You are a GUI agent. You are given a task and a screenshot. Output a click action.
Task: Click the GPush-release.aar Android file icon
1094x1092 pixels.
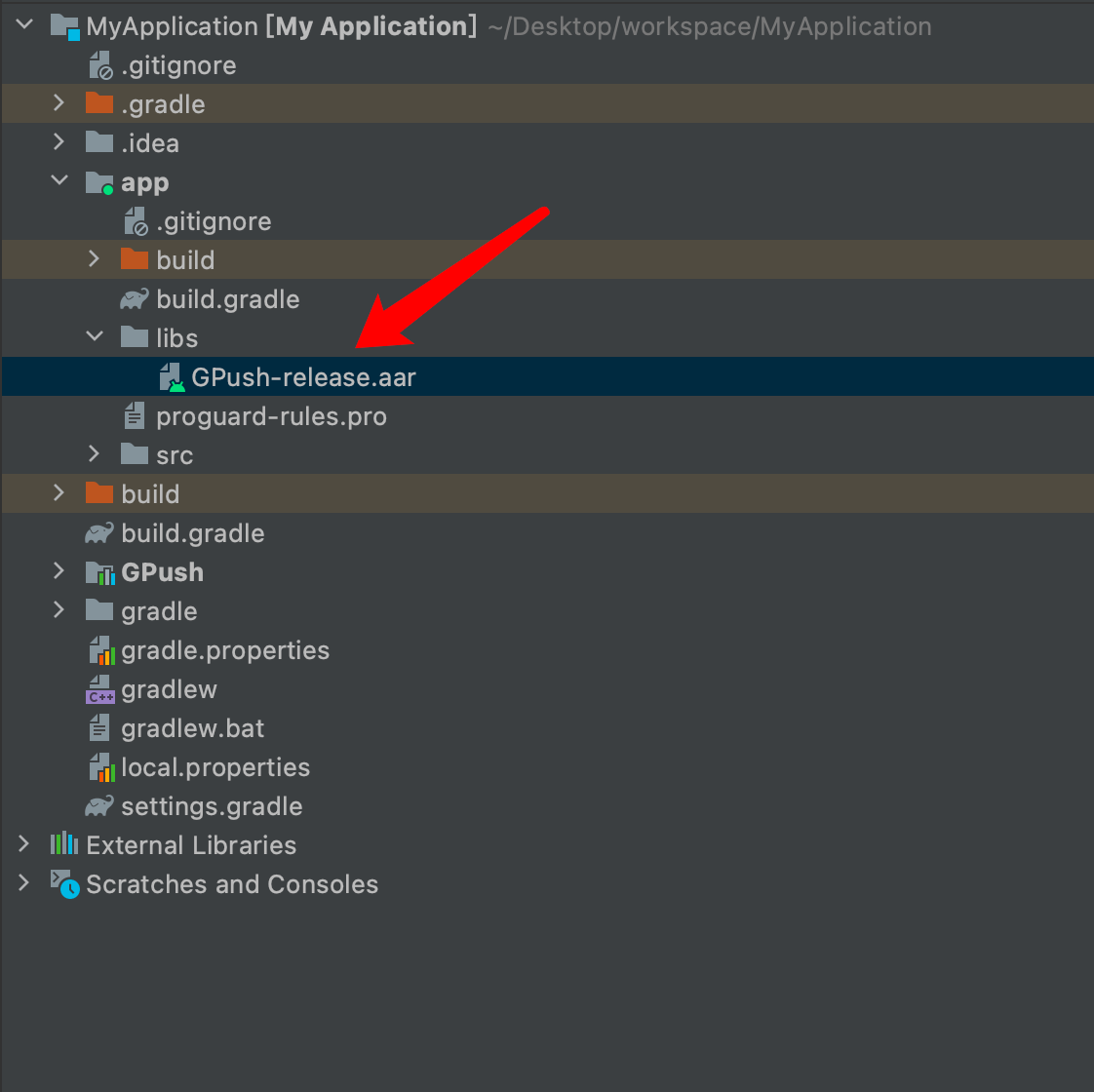click(x=172, y=377)
